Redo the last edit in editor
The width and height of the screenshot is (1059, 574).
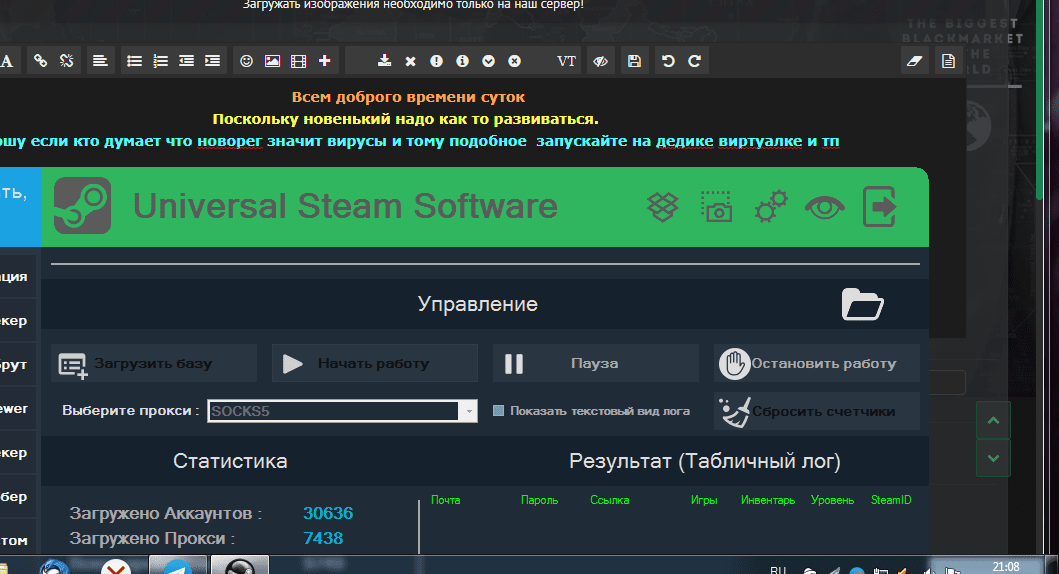pyautogui.click(x=694, y=61)
